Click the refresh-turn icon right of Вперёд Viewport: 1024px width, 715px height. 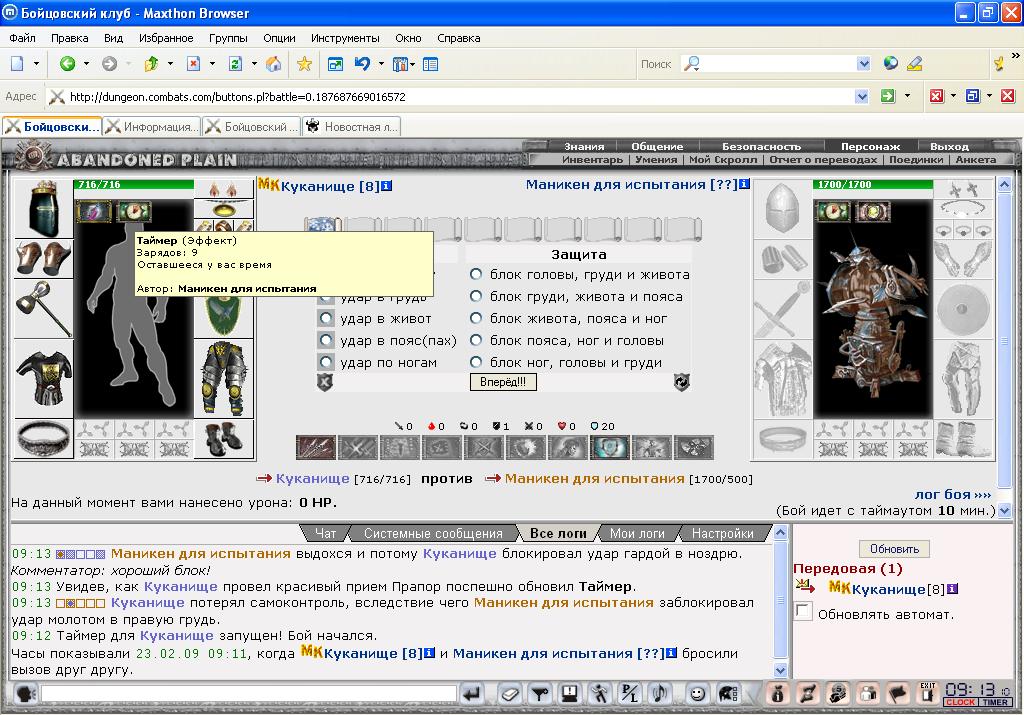[682, 382]
